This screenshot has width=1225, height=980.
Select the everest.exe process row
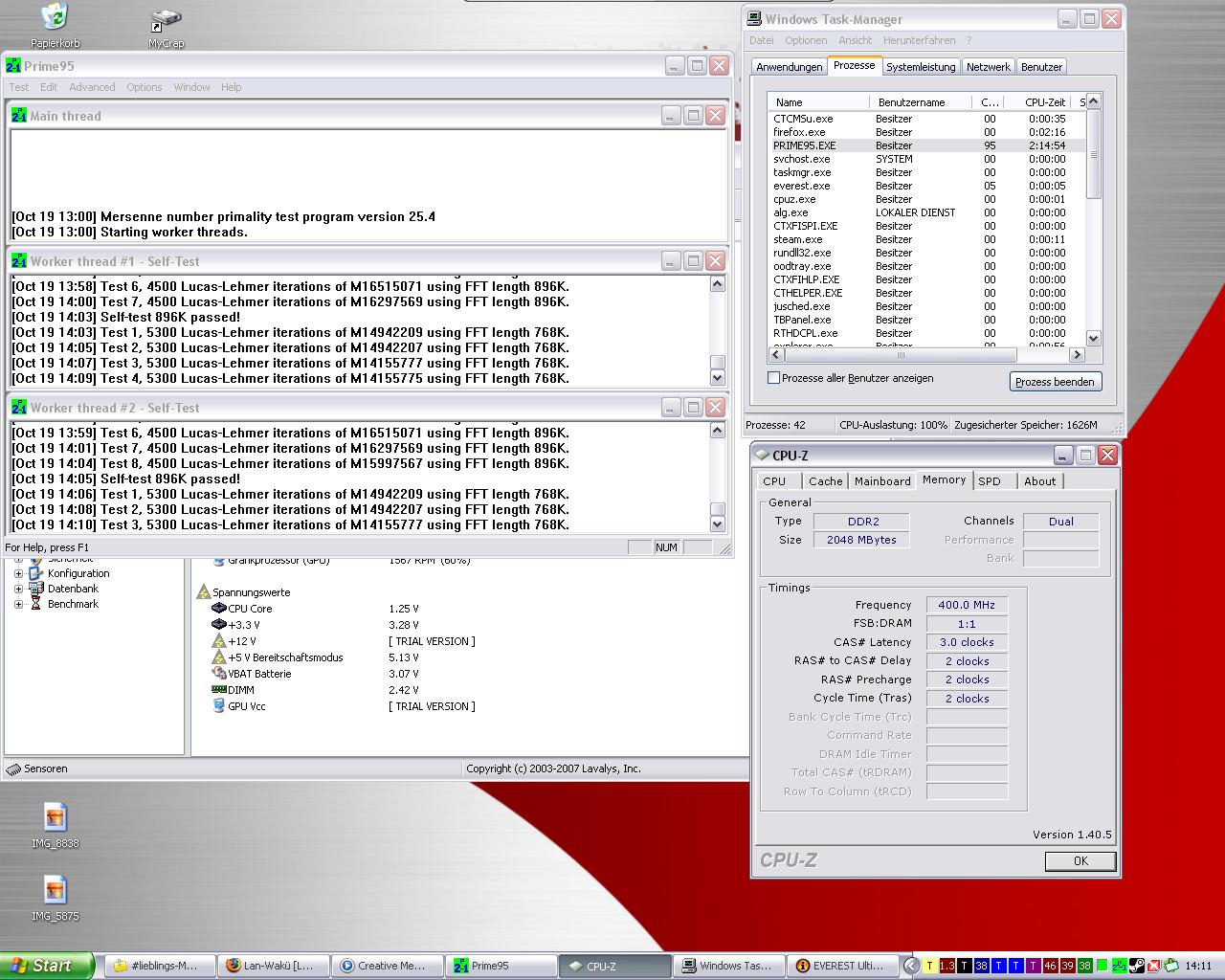tap(926, 186)
